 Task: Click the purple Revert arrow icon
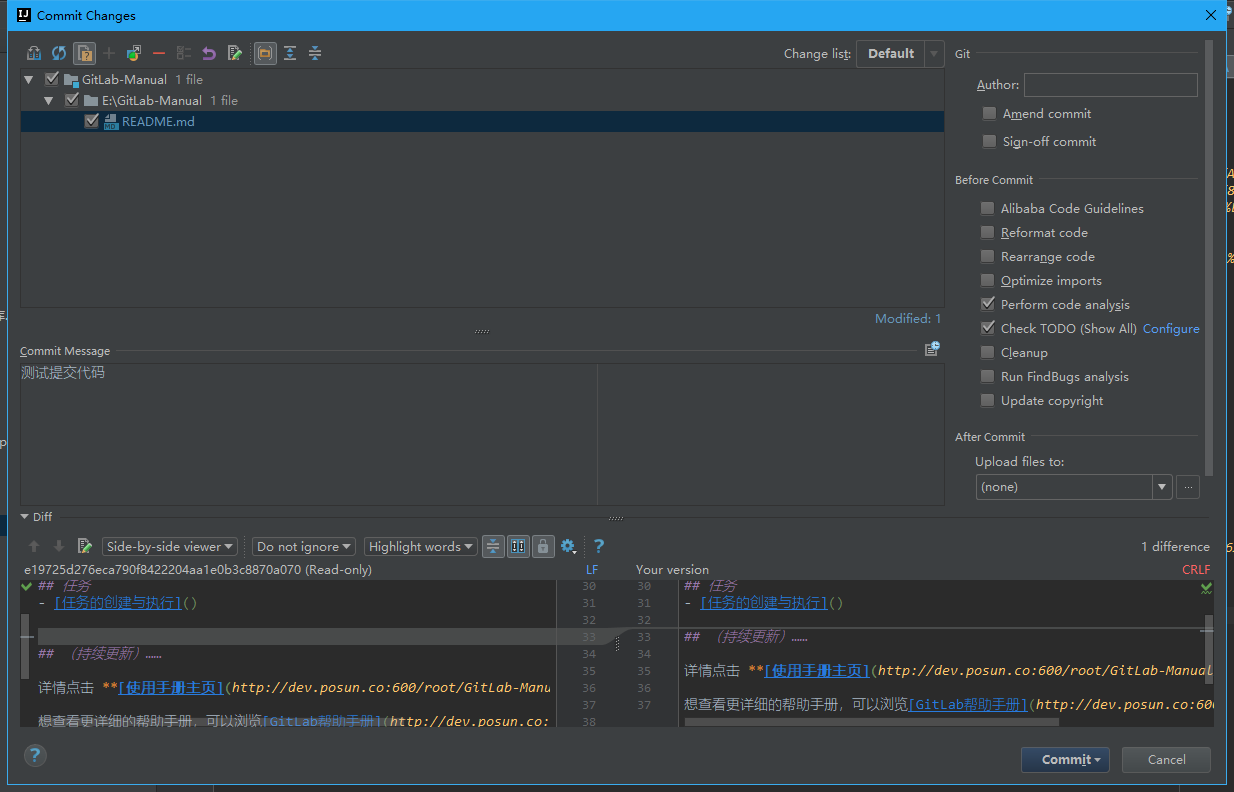[209, 54]
